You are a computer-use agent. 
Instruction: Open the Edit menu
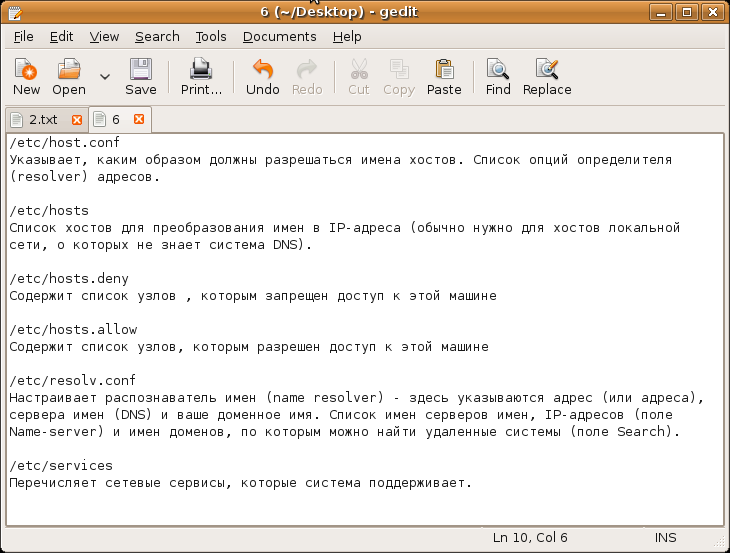(x=61, y=36)
